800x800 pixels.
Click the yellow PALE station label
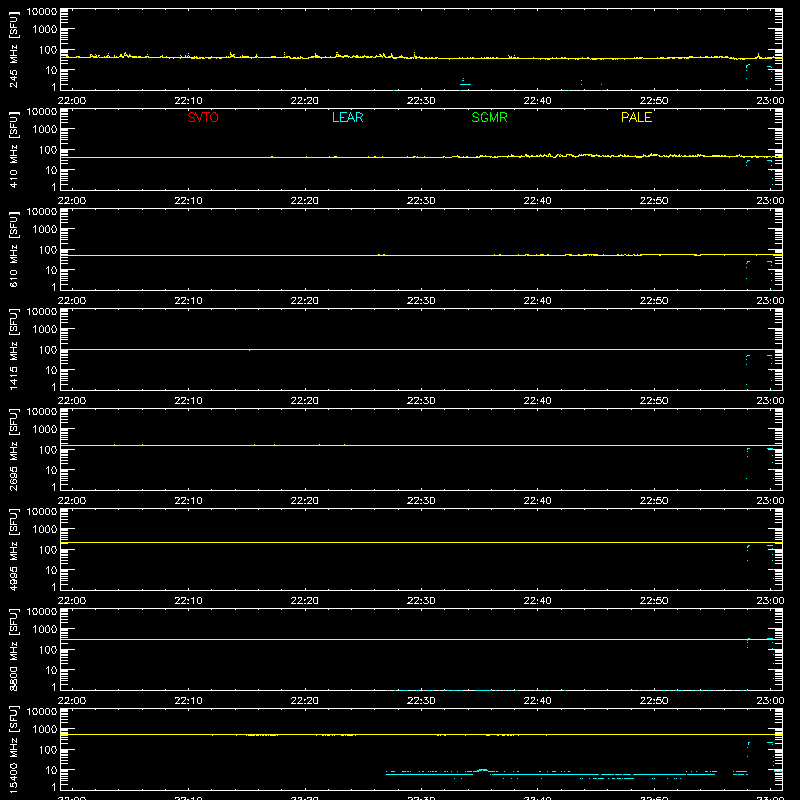(636, 117)
